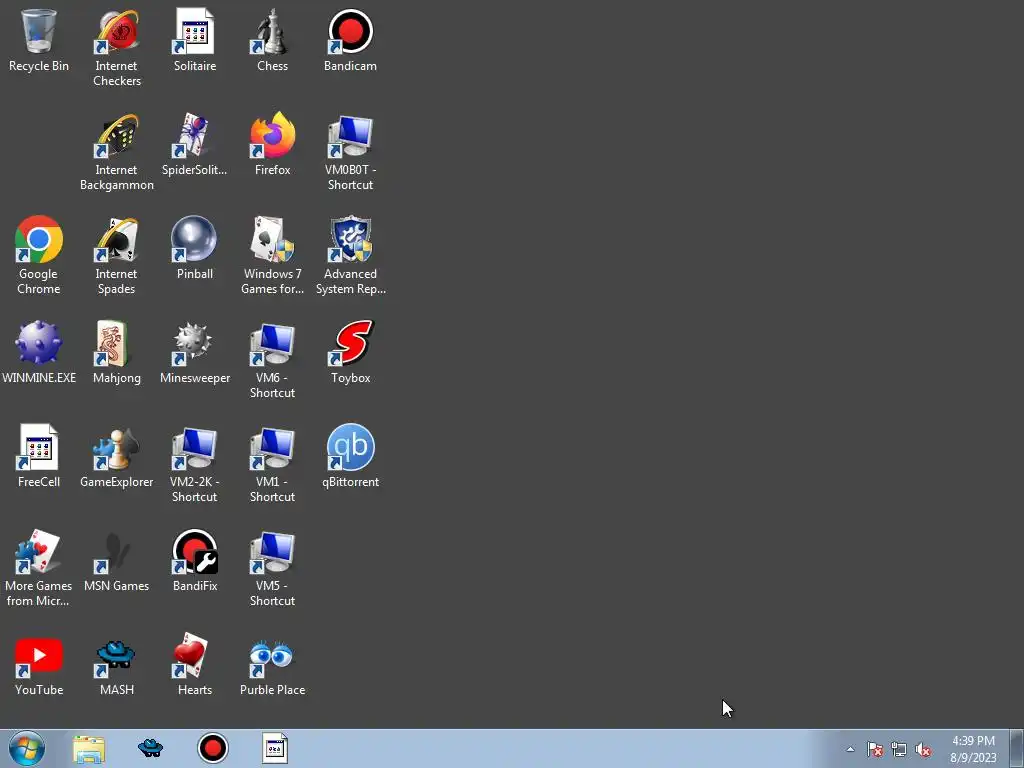Select the GameExplorer icon
This screenshot has width=1024, height=768.
[x=117, y=456]
